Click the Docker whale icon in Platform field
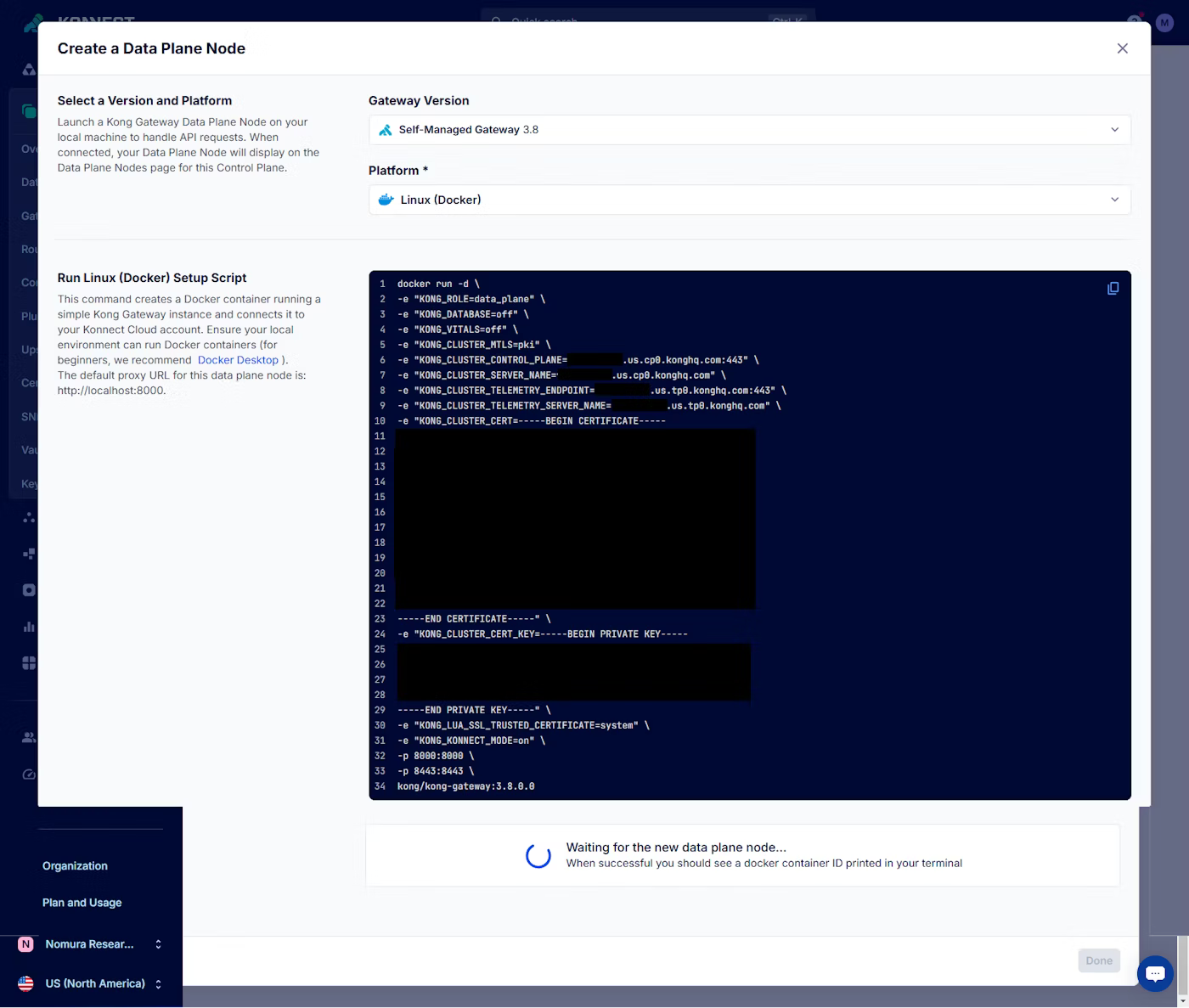The height and width of the screenshot is (1008, 1189). coord(386,200)
